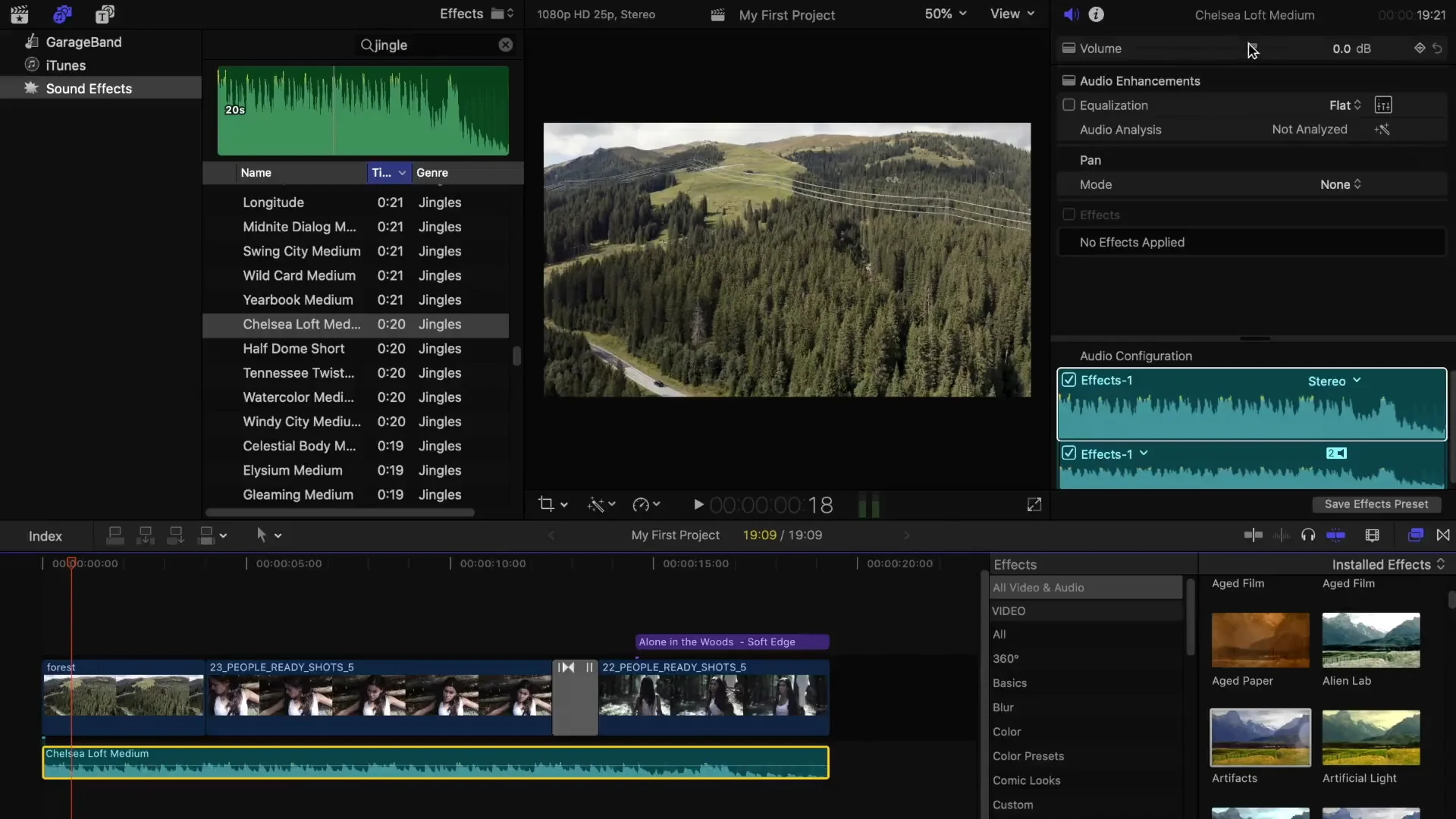Play the viewer with play button
1456x819 pixels.
click(x=698, y=505)
